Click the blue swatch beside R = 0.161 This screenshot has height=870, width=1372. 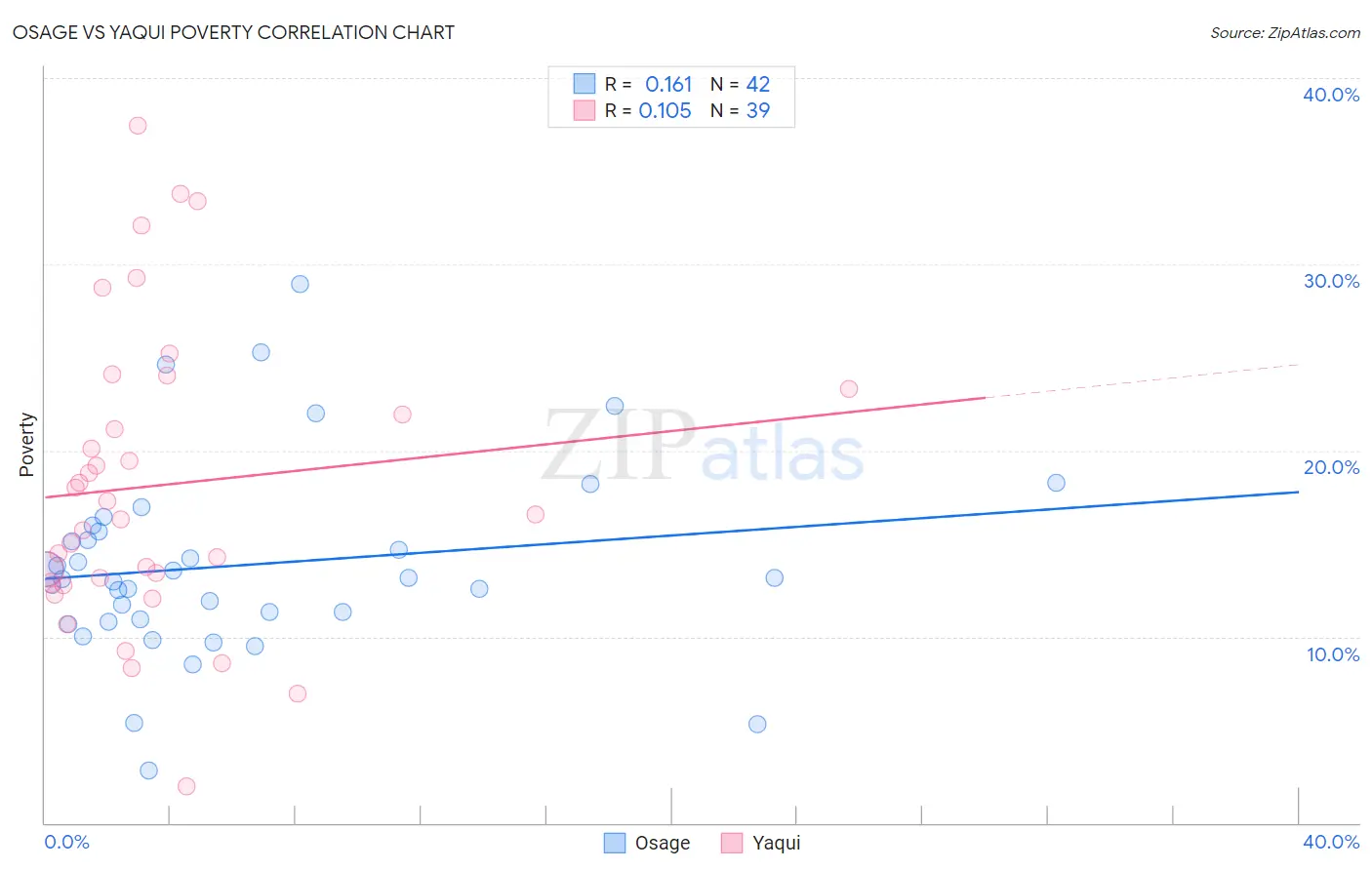click(x=585, y=84)
